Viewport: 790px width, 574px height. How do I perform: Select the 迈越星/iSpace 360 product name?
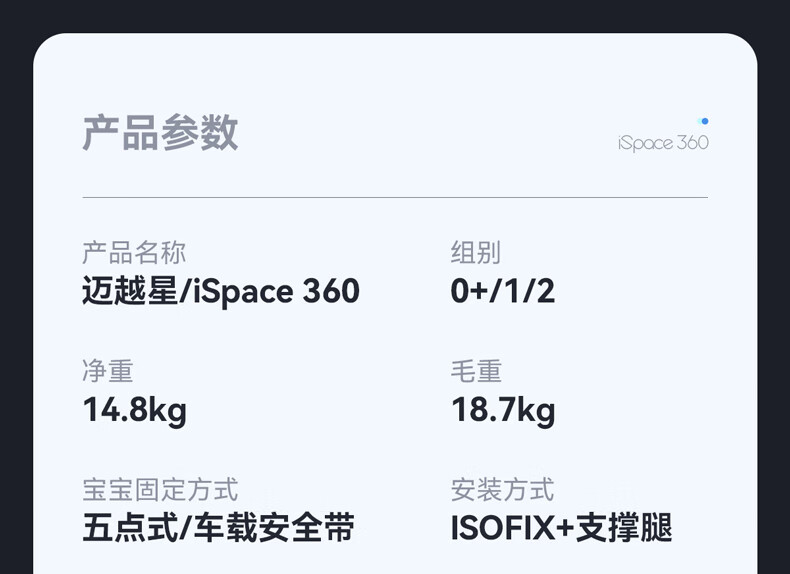click(x=221, y=291)
